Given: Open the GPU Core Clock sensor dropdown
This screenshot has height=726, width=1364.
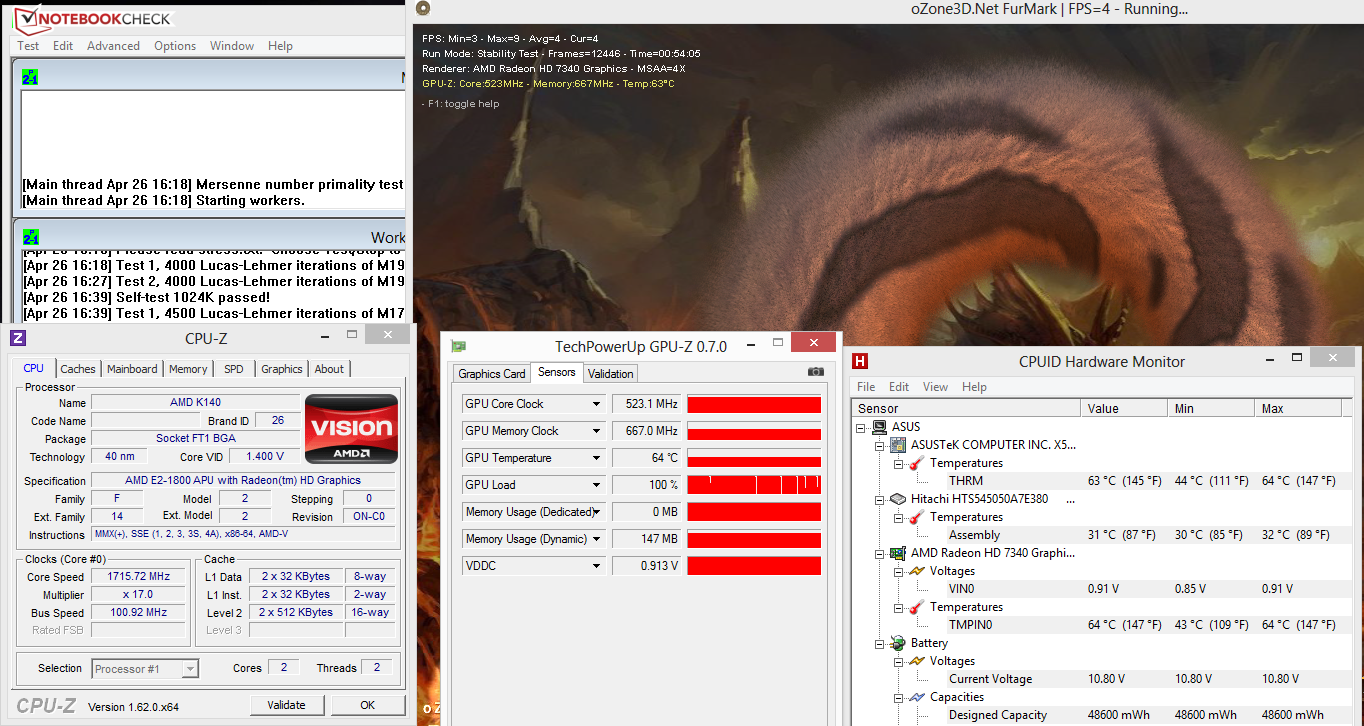Looking at the screenshot, I should (x=597, y=404).
